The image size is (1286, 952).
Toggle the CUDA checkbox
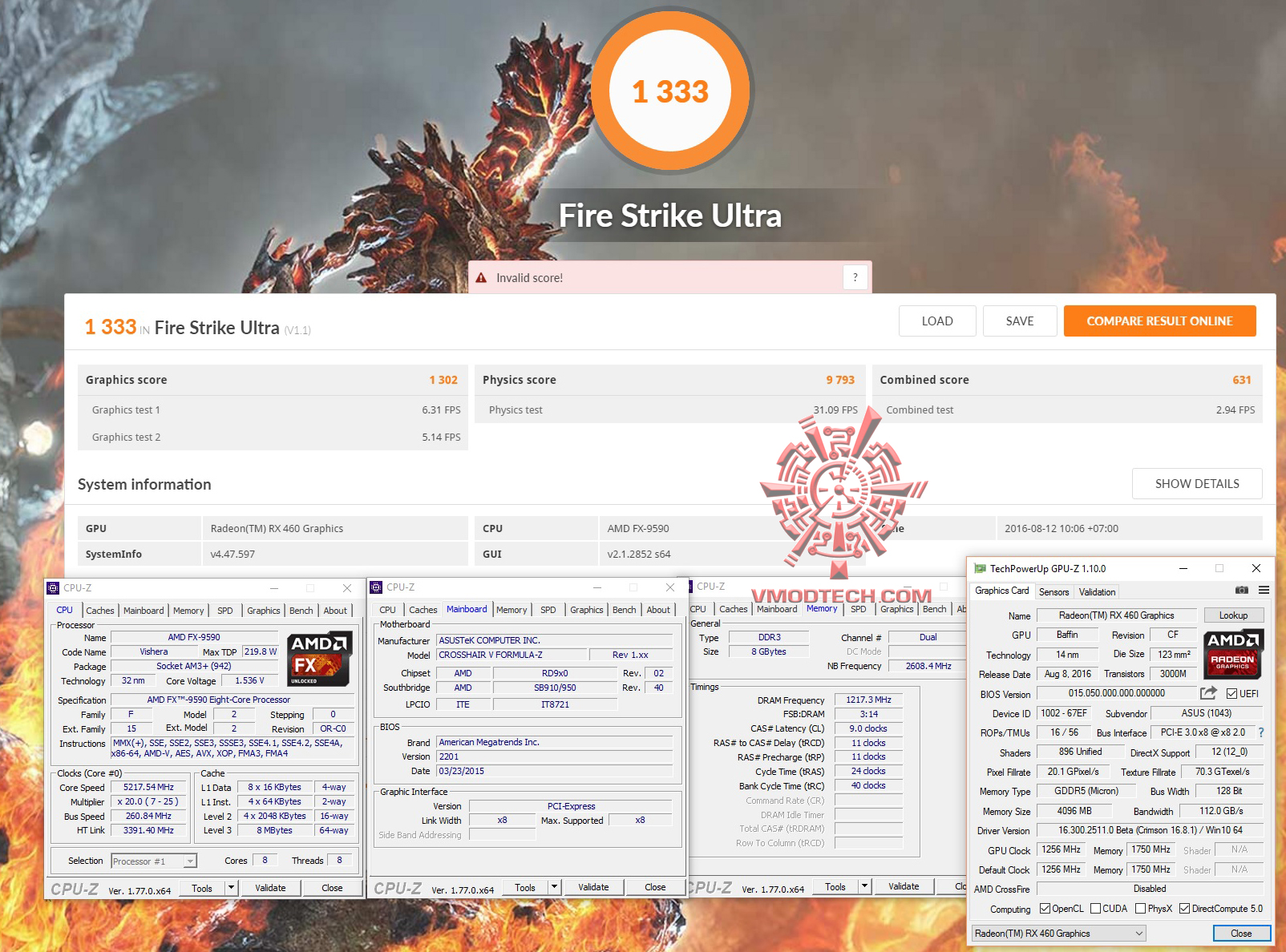1095,909
